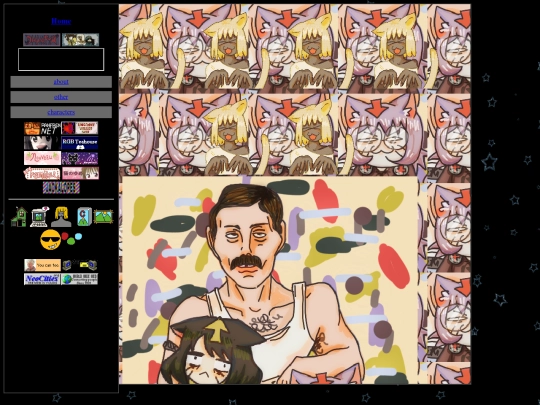Viewport: 540px width, 405px height.
Task: Click the PANPEON NET badge
Action: tap(42, 128)
